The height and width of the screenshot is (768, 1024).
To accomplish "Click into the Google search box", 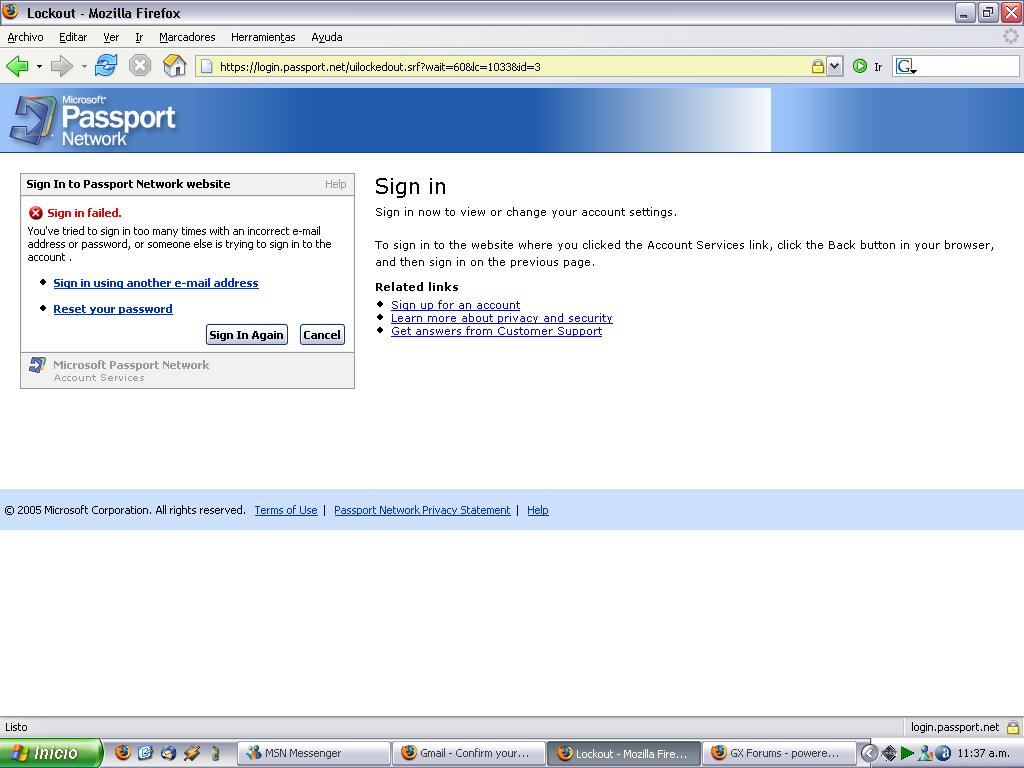I will pyautogui.click(x=968, y=67).
